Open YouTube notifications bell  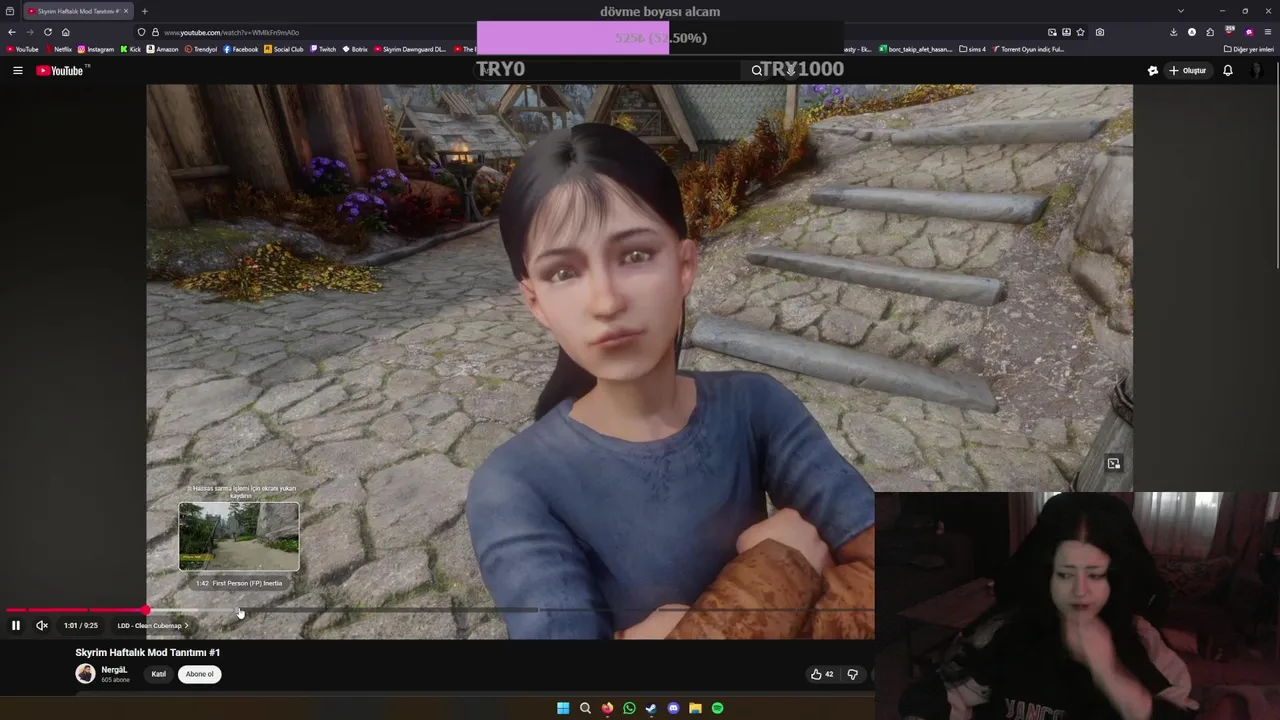(x=1228, y=70)
